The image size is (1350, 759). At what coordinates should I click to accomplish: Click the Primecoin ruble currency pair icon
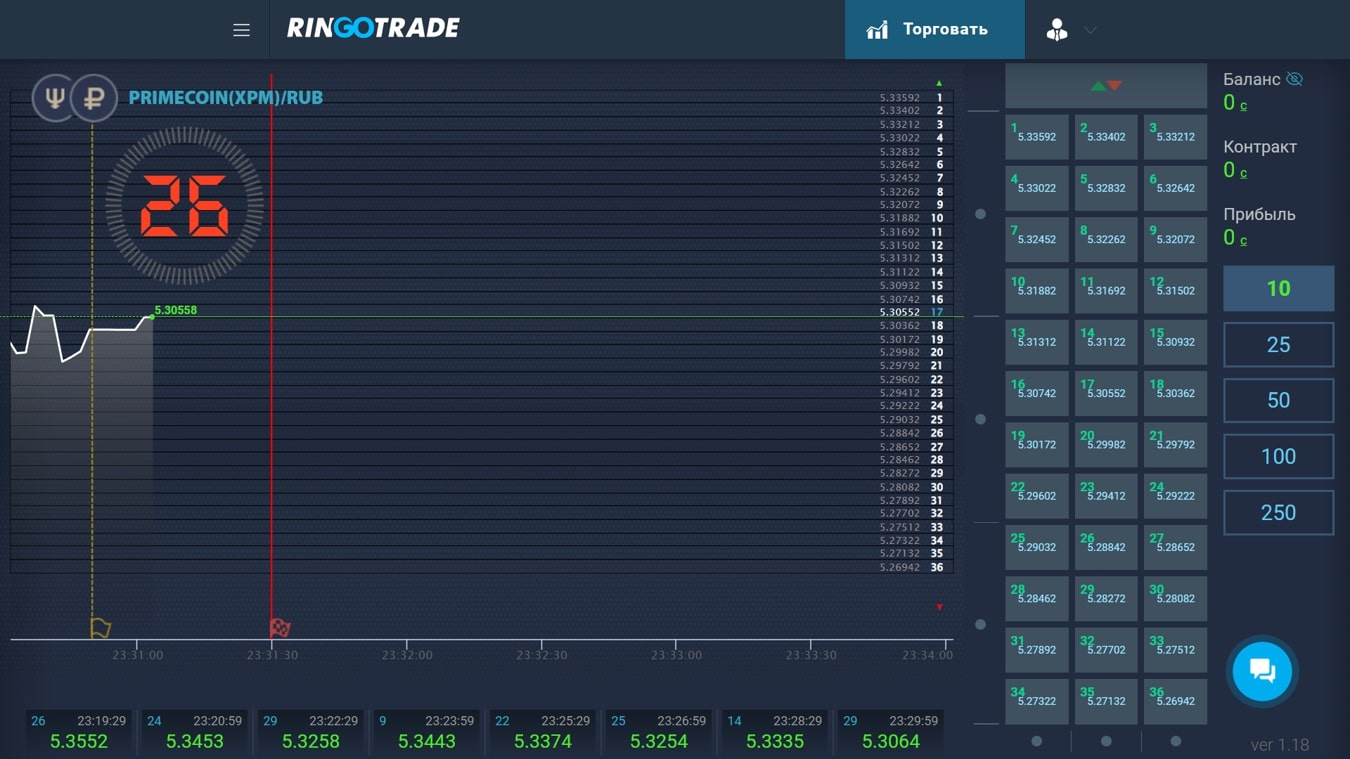click(x=75, y=98)
